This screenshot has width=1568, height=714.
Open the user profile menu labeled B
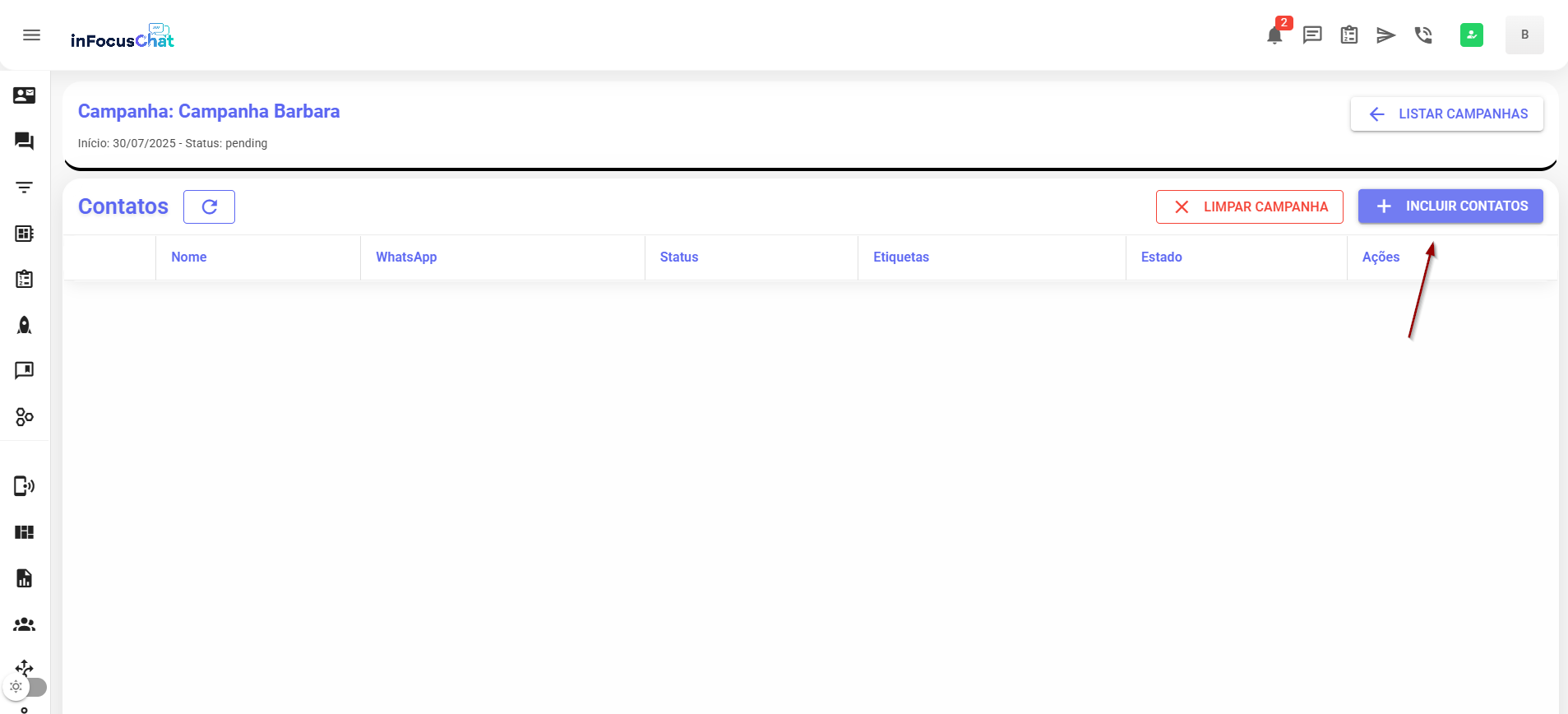click(1524, 35)
